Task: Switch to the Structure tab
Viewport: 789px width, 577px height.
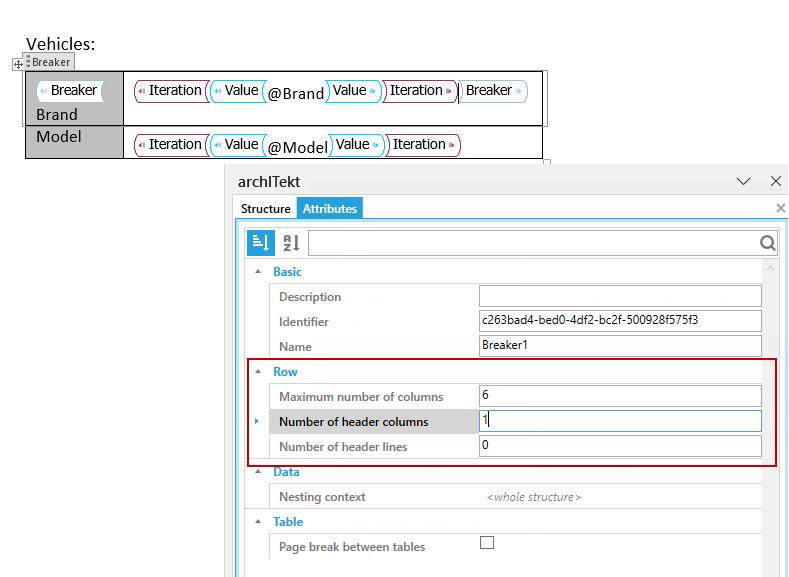Action: pos(265,208)
